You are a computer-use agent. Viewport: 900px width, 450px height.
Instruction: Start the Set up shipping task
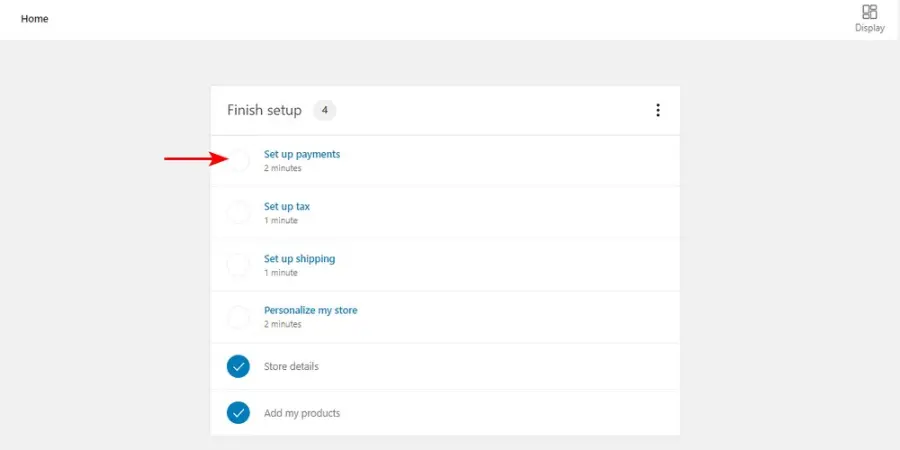click(299, 259)
